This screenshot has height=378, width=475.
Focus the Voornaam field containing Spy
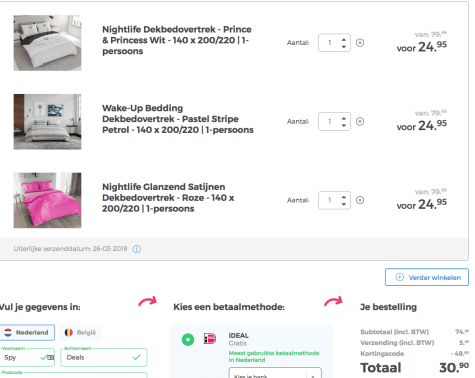click(x=27, y=357)
